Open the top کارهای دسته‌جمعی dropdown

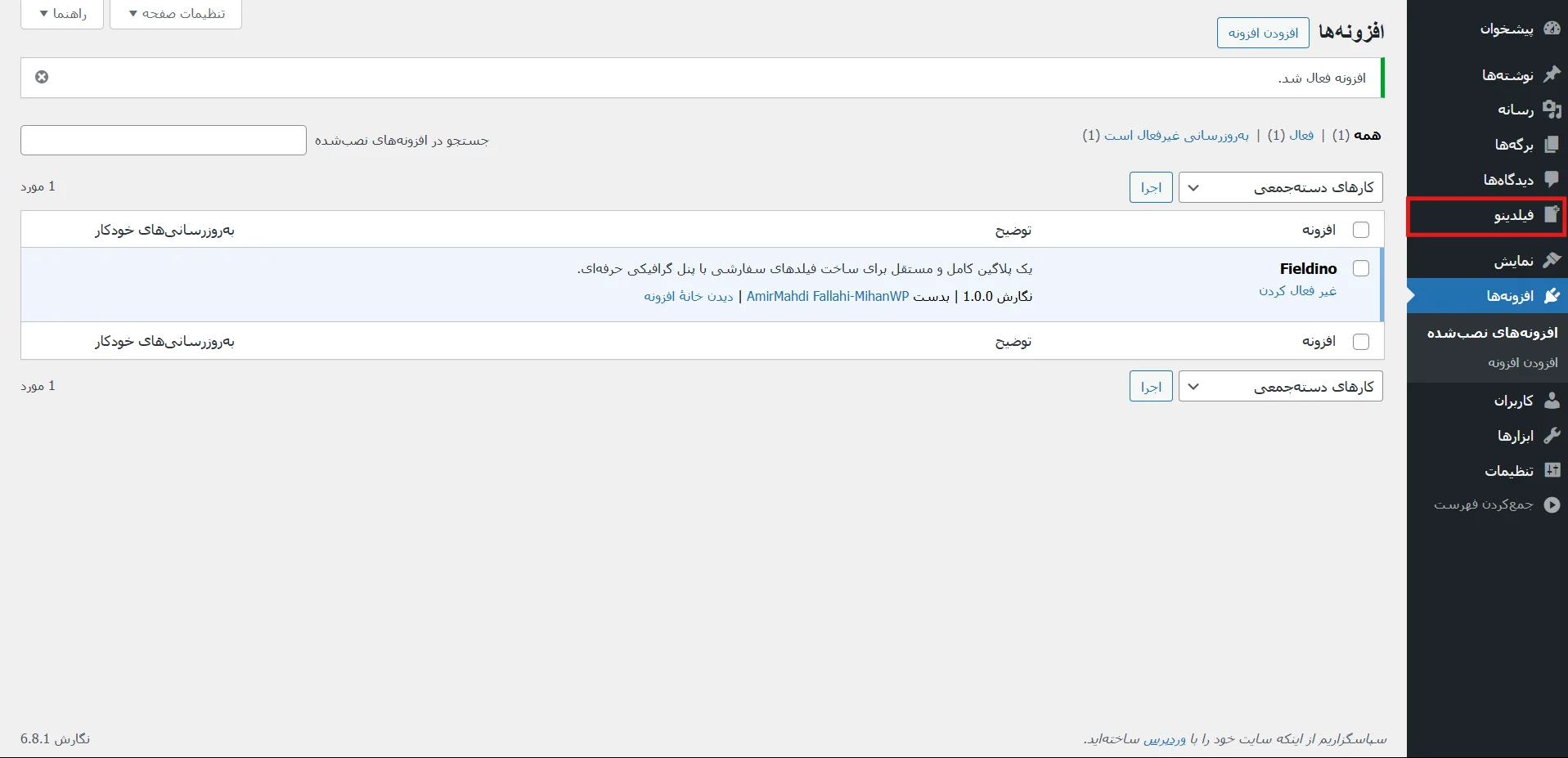[1281, 187]
